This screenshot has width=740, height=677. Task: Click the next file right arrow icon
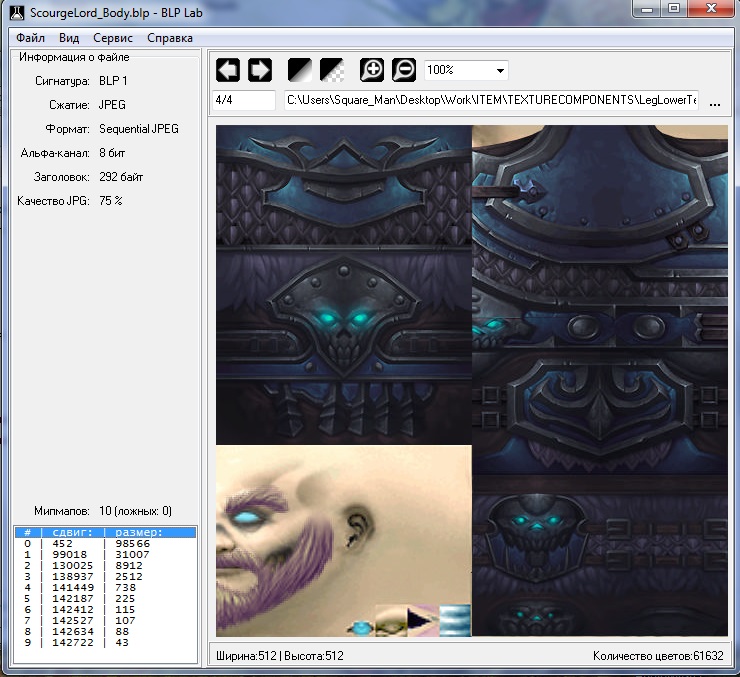point(260,70)
